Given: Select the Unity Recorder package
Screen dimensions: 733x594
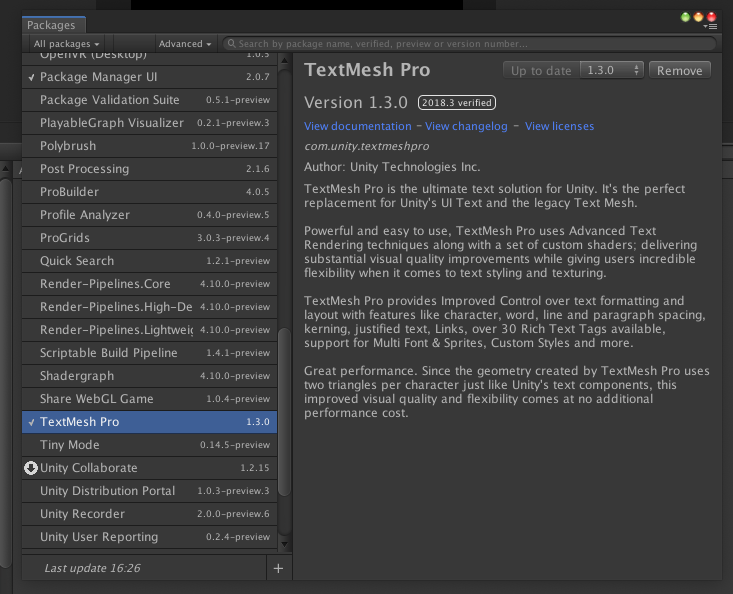Looking at the screenshot, I should pyautogui.click(x=149, y=514).
